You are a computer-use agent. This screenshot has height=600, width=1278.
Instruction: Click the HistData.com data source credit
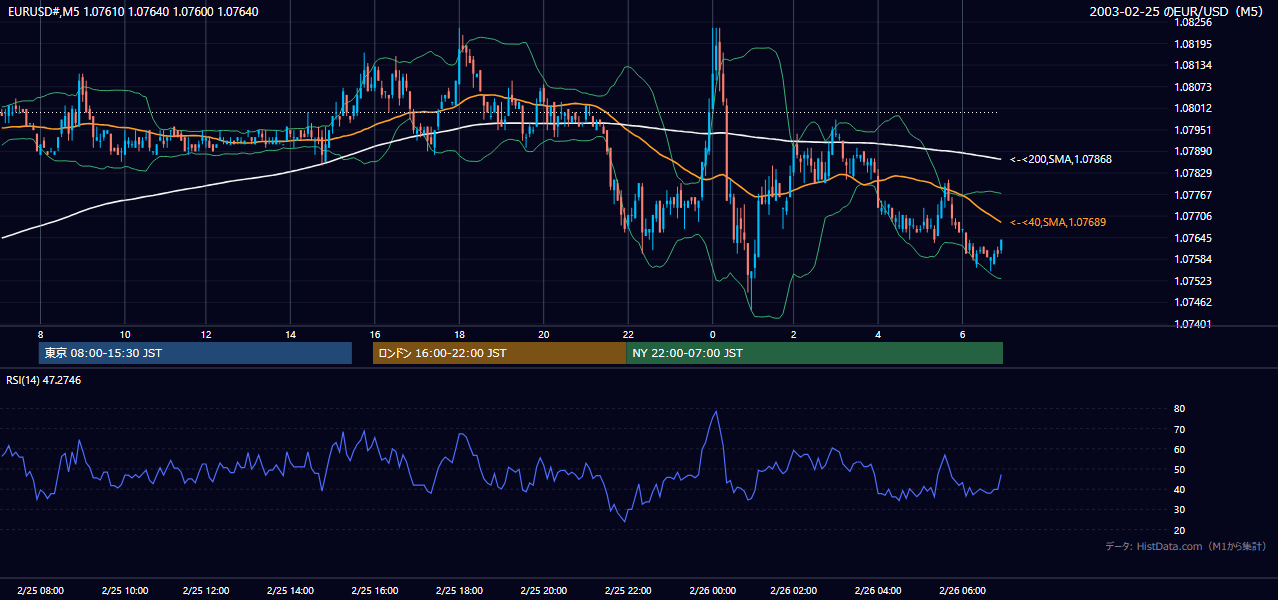[x=1186, y=546]
